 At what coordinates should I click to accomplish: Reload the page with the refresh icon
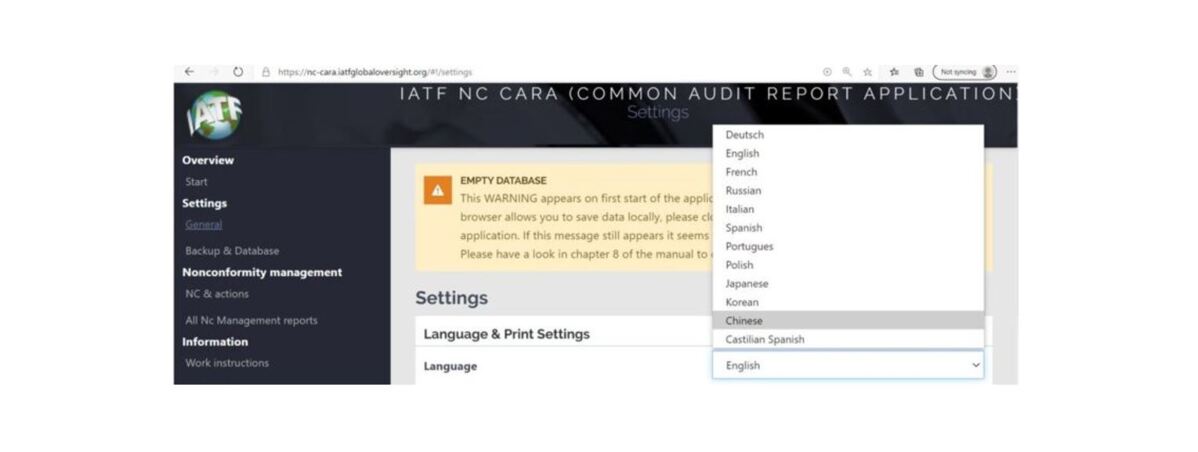click(238, 72)
